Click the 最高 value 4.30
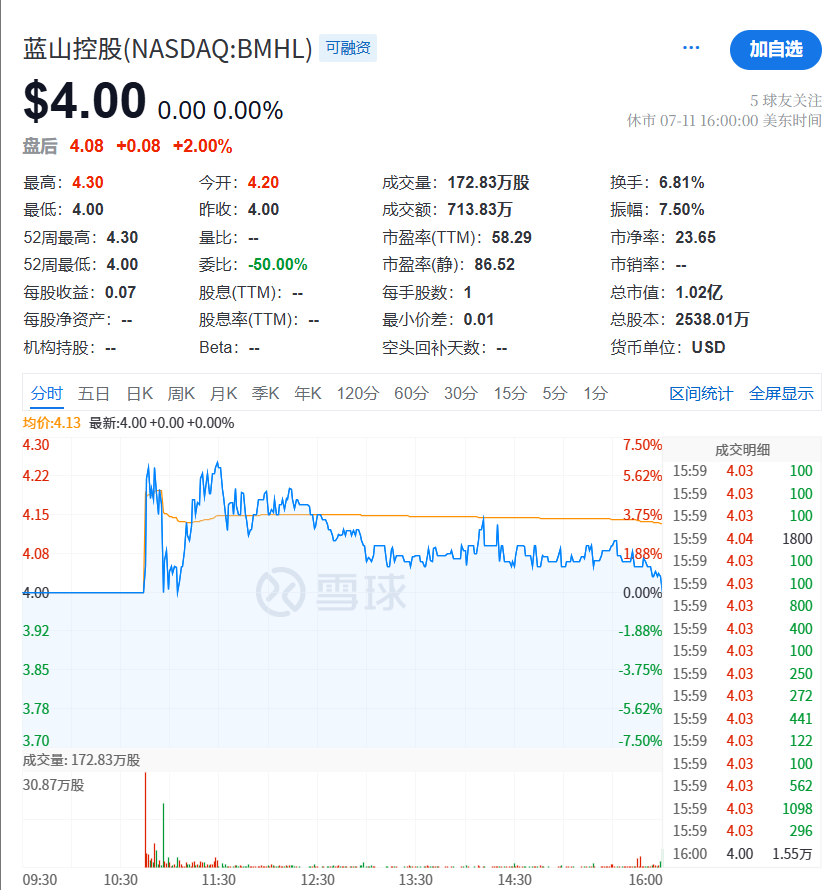 [87, 182]
